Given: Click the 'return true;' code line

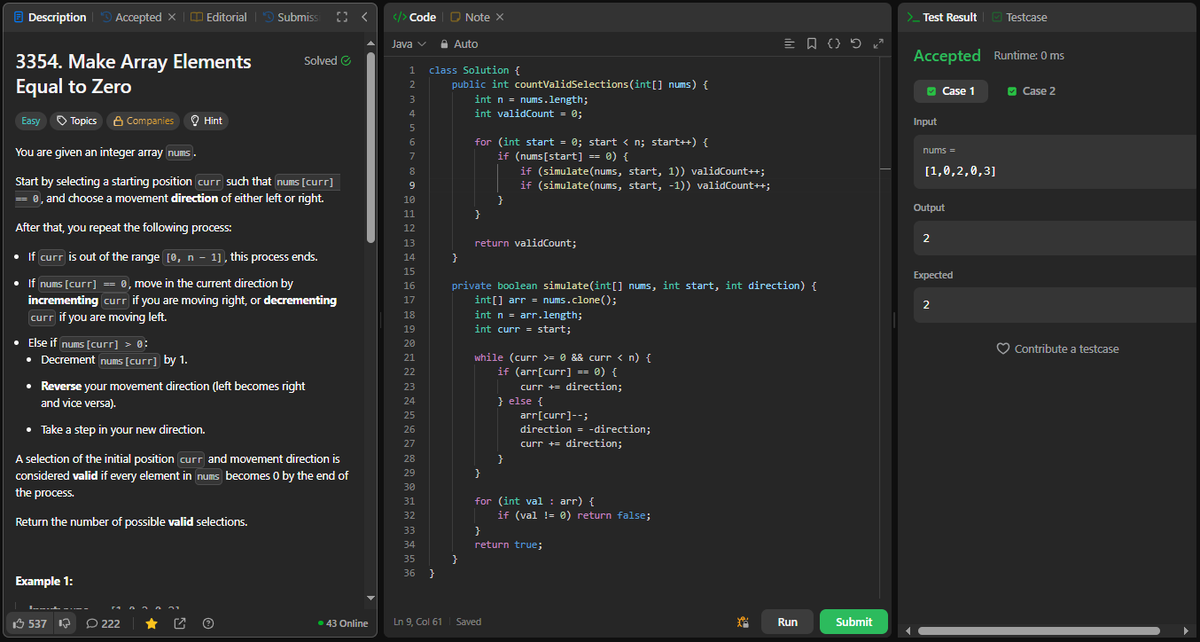Looking at the screenshot, I should tap(508, 544).
